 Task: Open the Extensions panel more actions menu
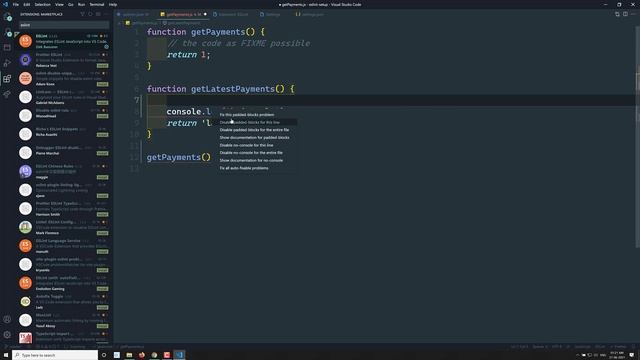tap(106, 14)
